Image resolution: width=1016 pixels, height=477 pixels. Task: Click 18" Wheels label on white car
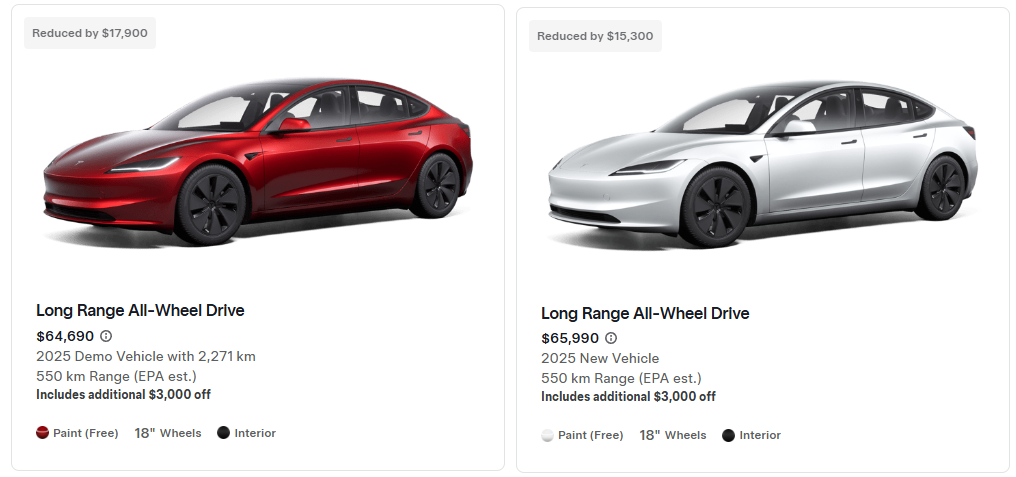point(673,435)
